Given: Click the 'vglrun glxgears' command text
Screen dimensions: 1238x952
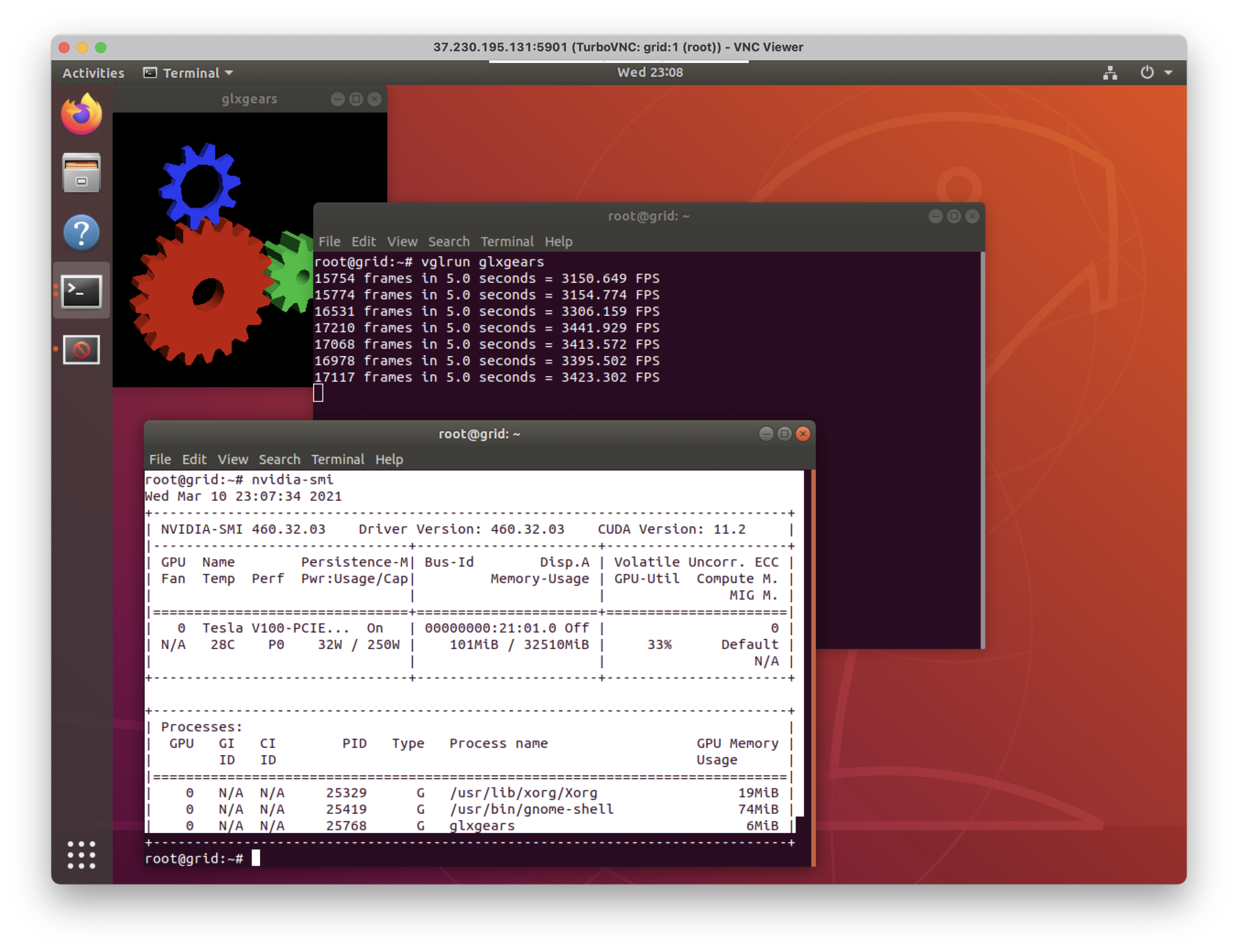Looking at the screenshot, I should click(x=483, y=262).
